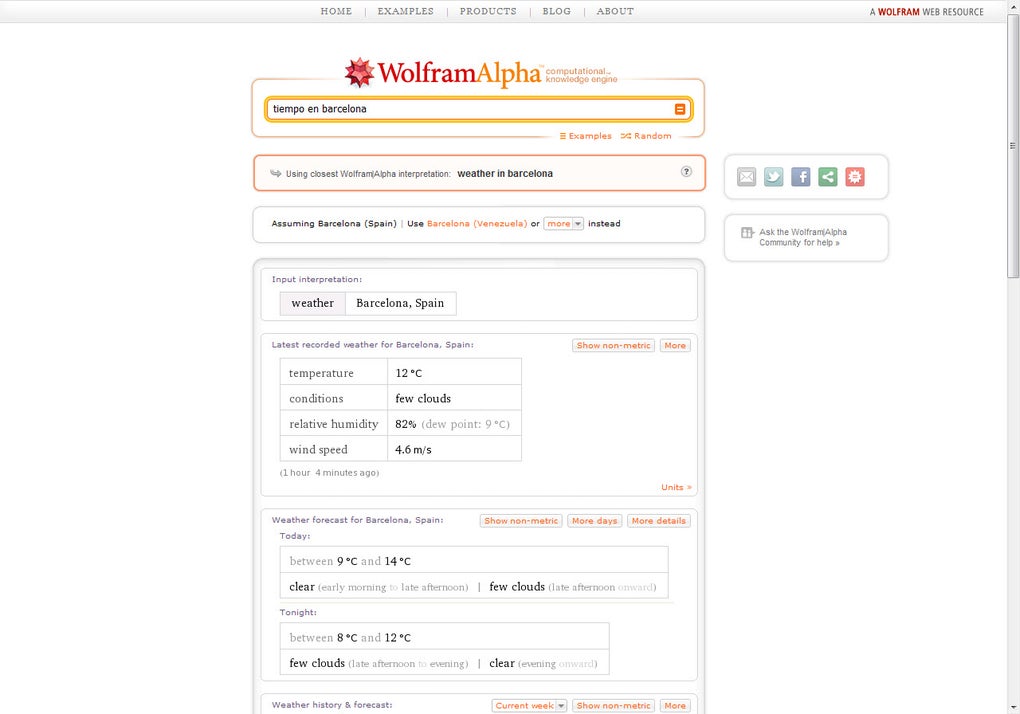
Task: Click More in latest recorded weather
Action: click(675, 345)
